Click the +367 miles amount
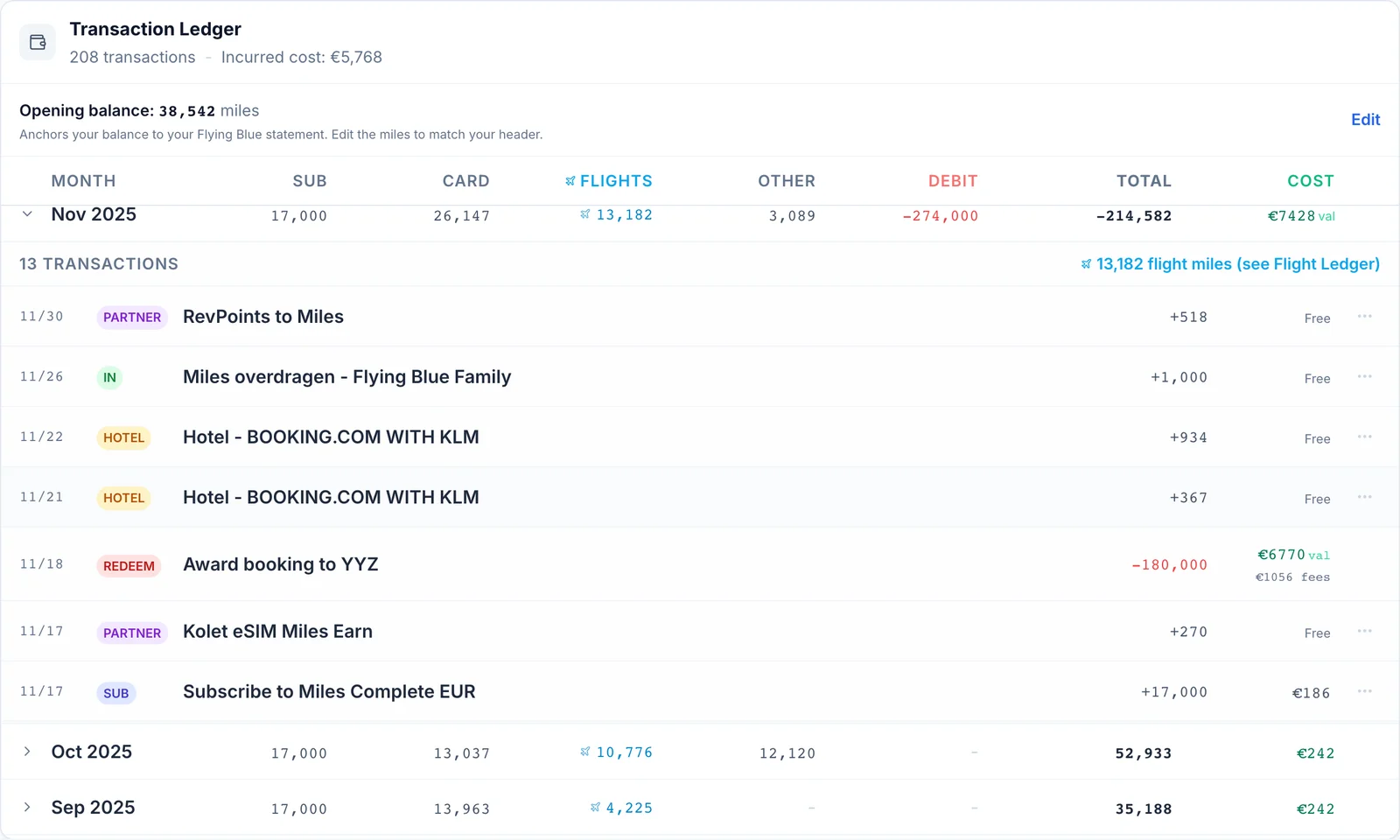This screenshot has height=840, width=1400. (x=1188, y=498)
